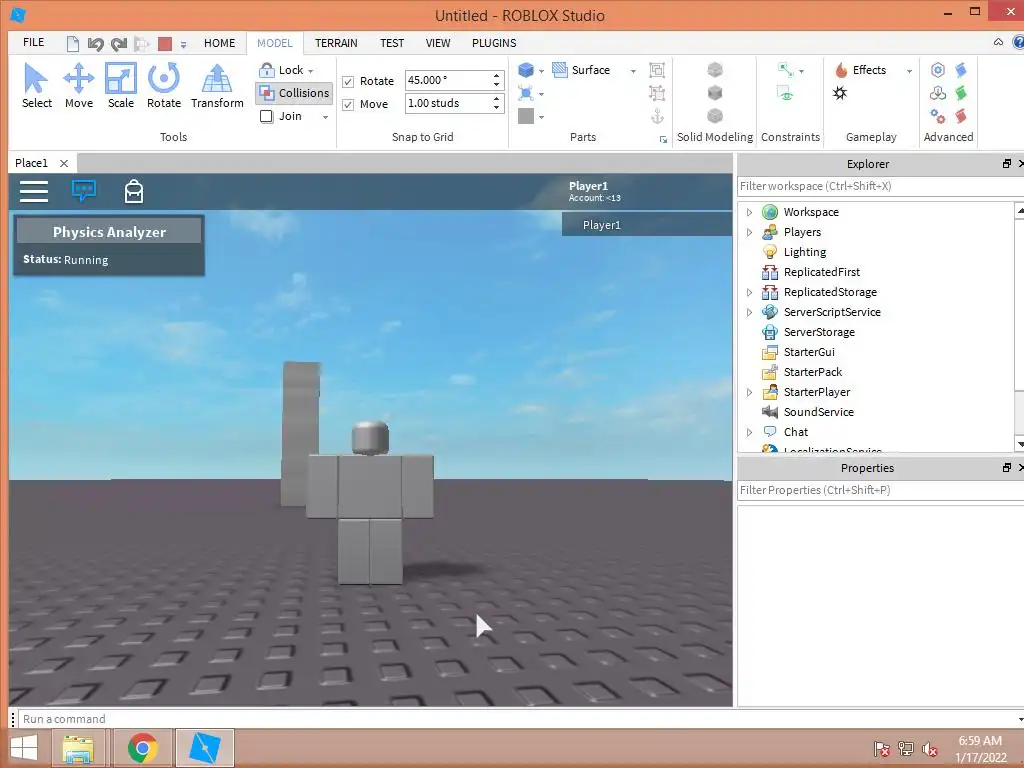This screenshot has width=1024, height=768.
Task: Expand the StarterPlayer tree node
Action: tap(750, 392)
